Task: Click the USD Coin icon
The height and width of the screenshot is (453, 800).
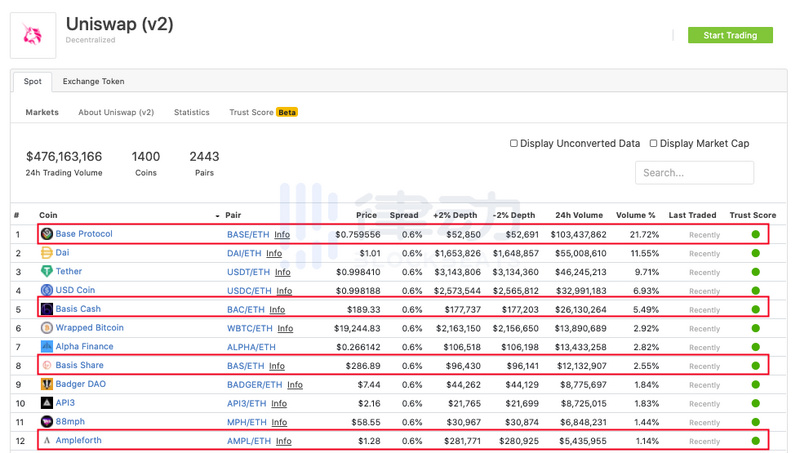Action: [x=47, y=290]
